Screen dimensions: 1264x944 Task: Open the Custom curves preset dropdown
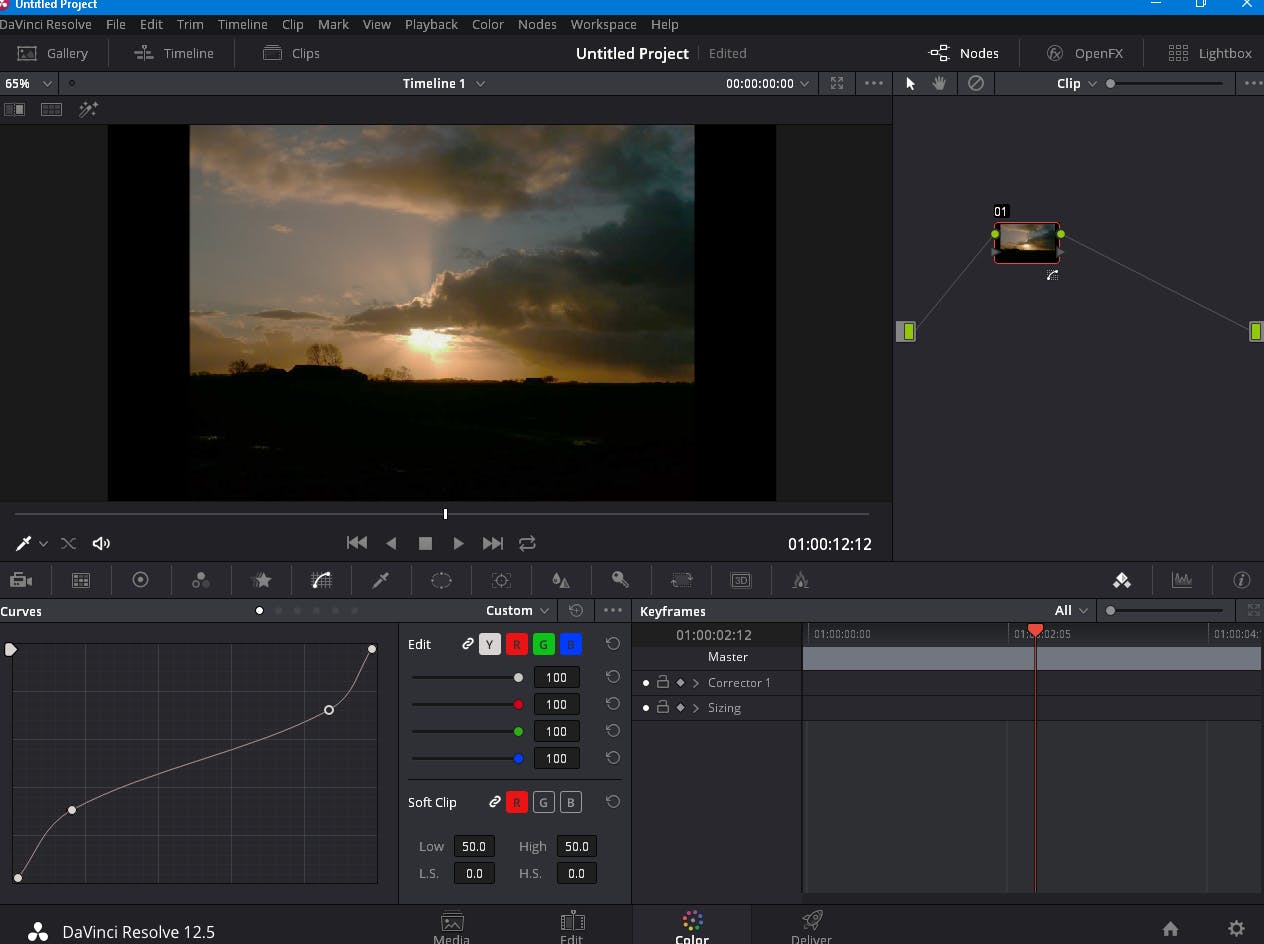pos(516,610)
